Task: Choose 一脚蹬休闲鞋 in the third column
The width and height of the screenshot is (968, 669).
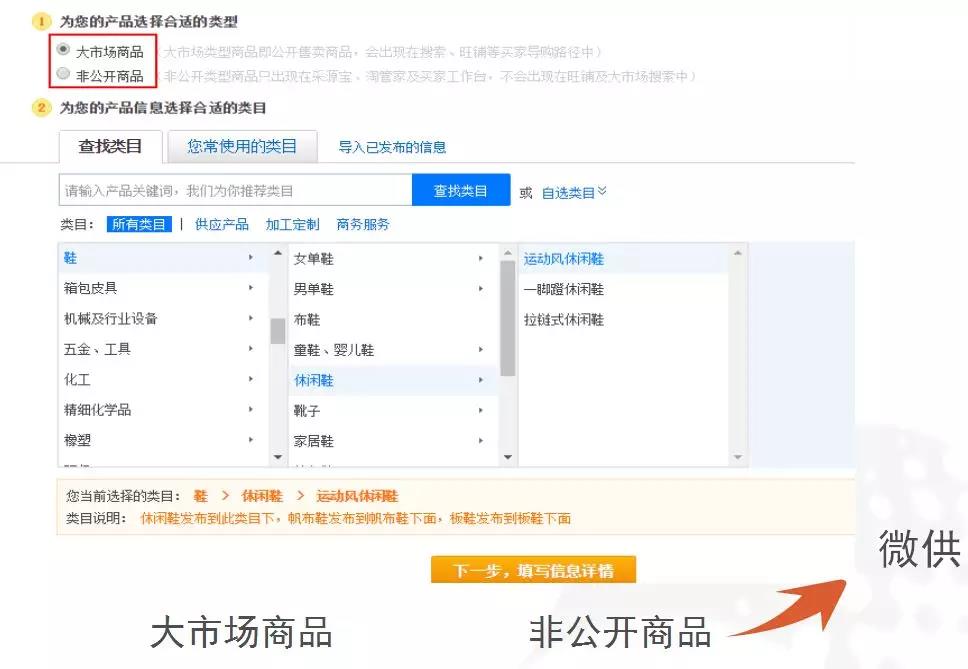Action: (564, 289)
